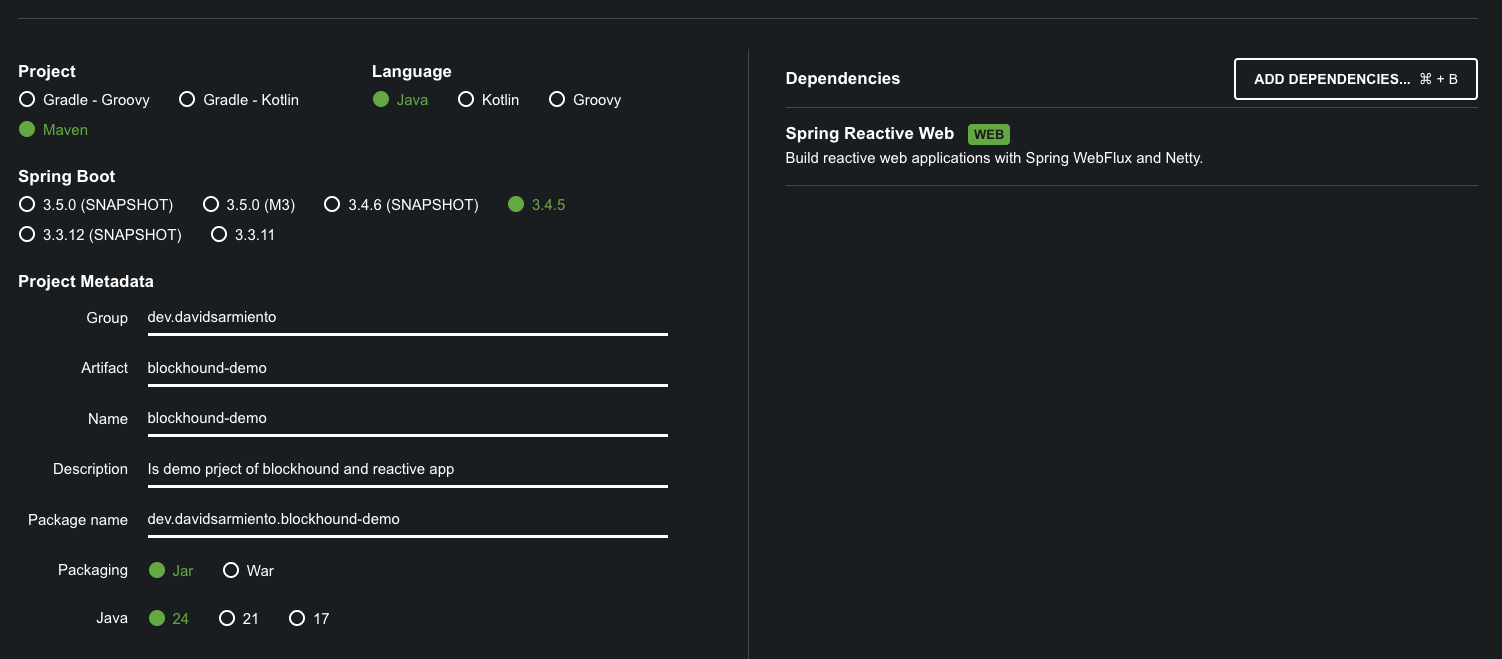This screenshot has width=1502, height=659.
Task: Focus the Package name field
Action: point(407,520)
